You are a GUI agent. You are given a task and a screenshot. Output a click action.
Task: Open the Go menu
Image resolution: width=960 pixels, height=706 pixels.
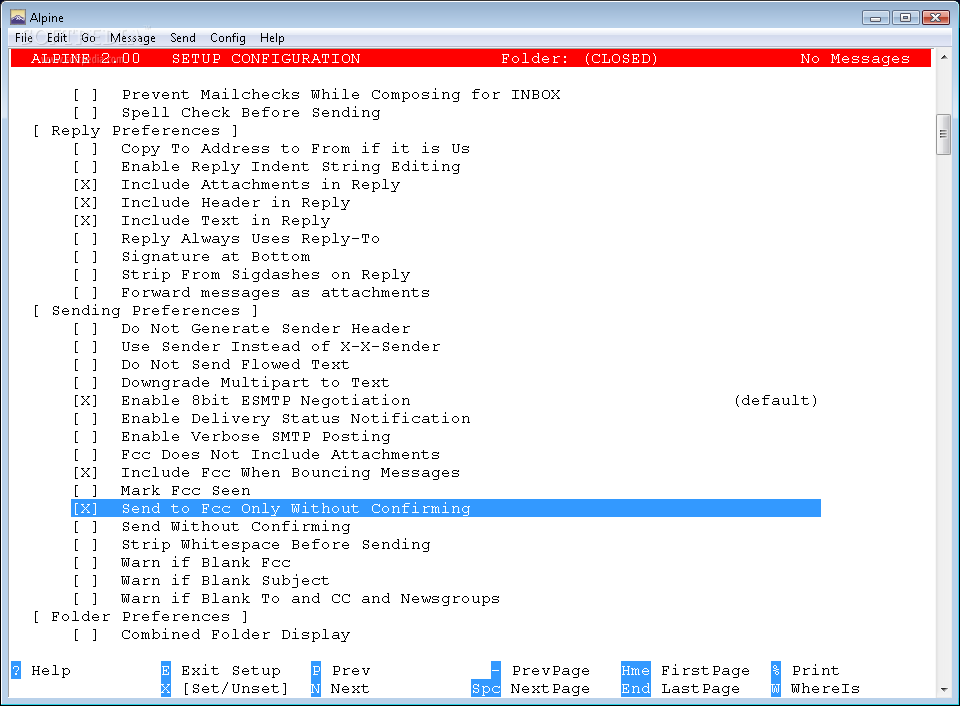pyautogui.click(x=89, y=38)
